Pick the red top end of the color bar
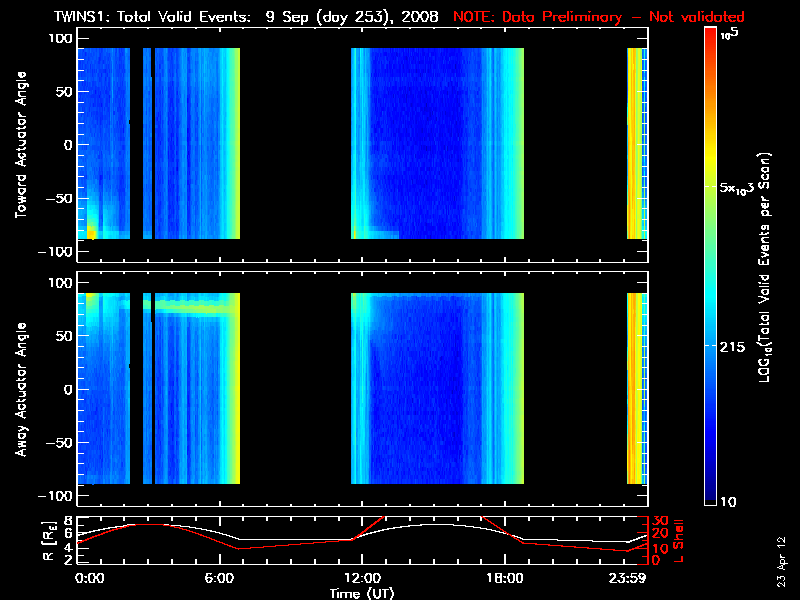 tap(710, 34)
